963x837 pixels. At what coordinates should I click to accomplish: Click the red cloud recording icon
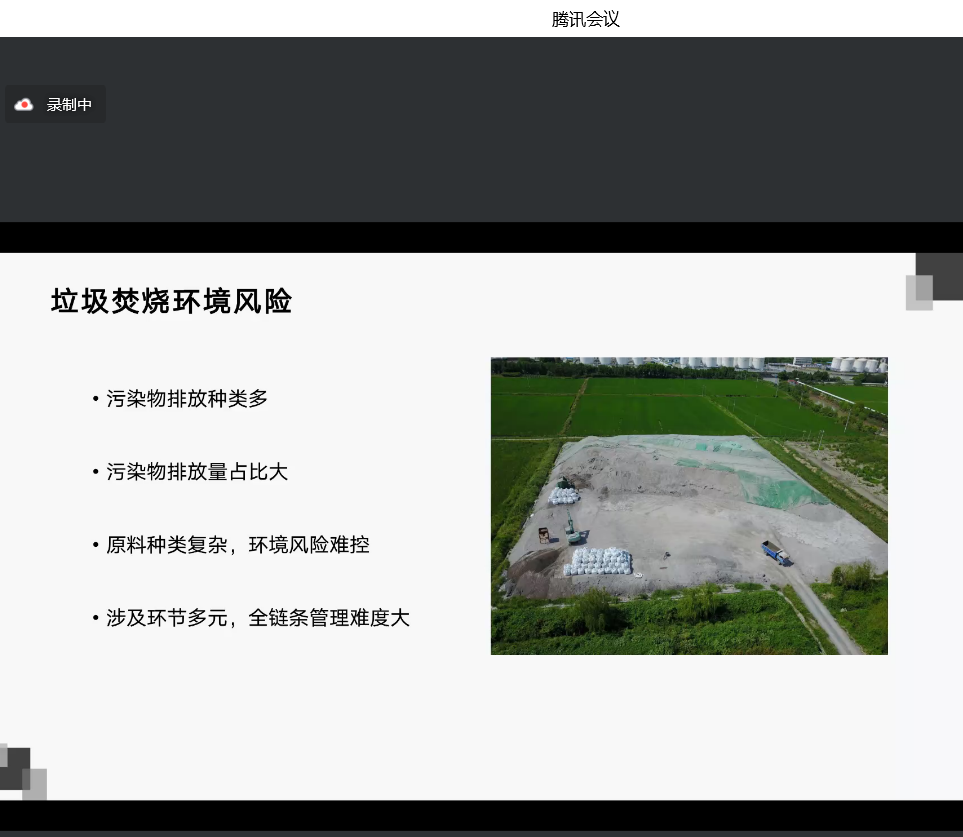click(24, 105)
